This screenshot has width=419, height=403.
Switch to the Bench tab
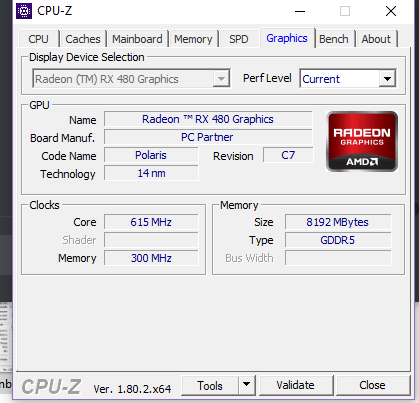click(x=334, y=39)
